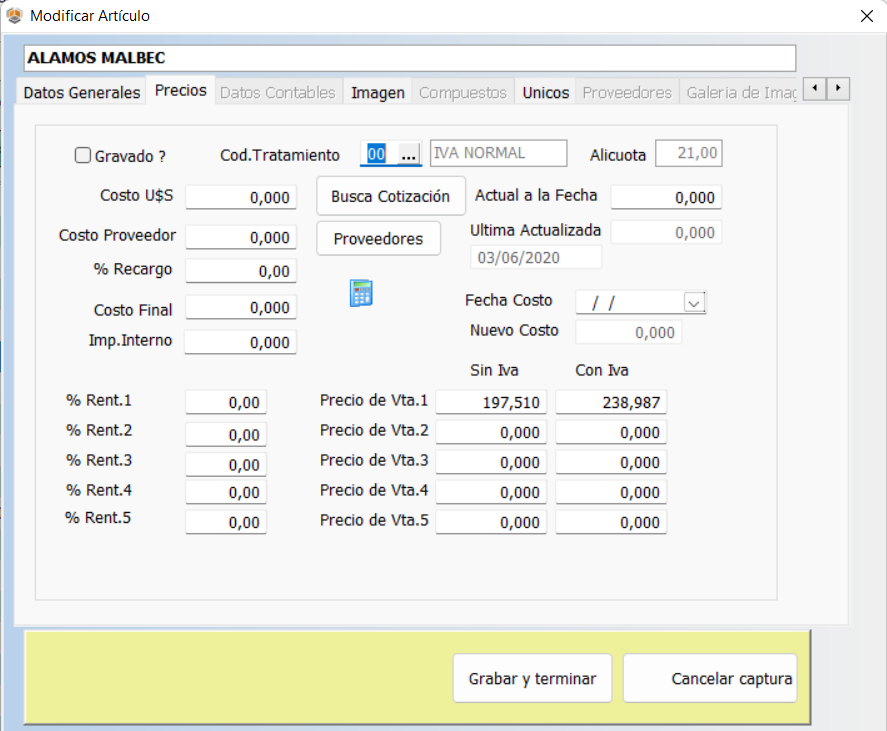Close the Modificar Artículo window
887x731 pixels.
click(865, 16)
